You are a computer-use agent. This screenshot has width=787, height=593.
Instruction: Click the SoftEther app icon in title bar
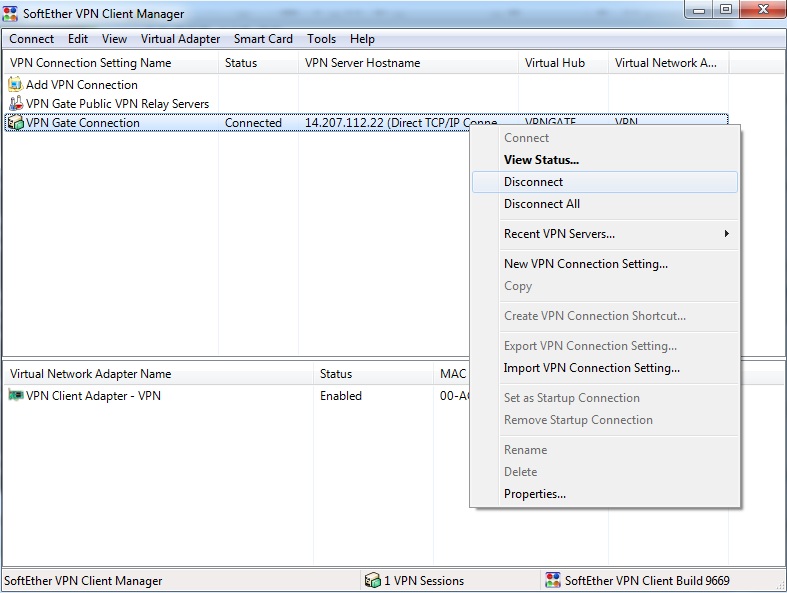pos(13,14)
